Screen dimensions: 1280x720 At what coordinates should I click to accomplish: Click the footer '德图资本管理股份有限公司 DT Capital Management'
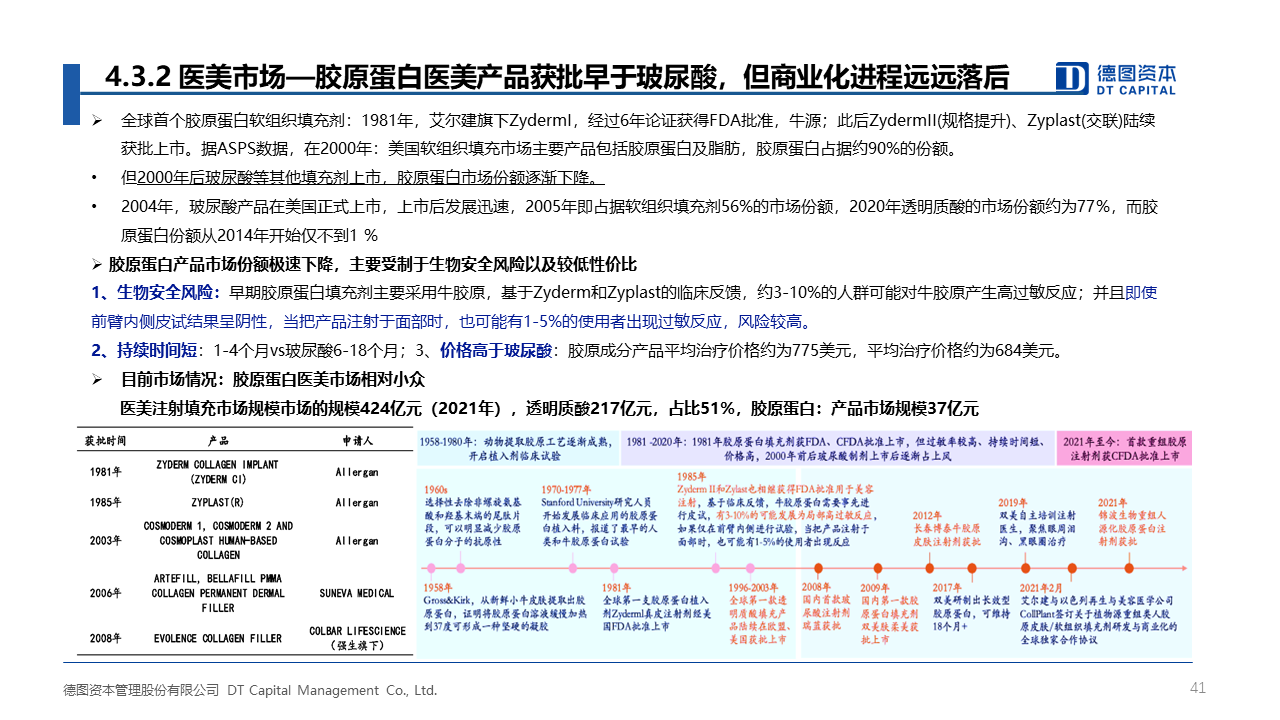[x=250, y=690]
